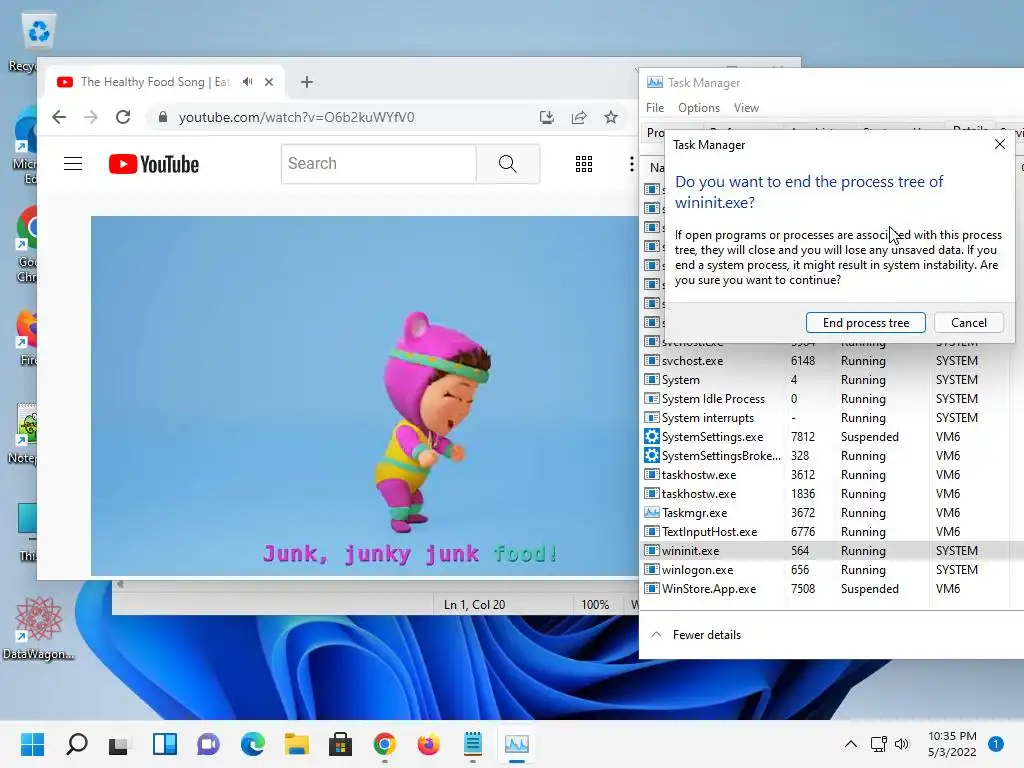
Task: Open Task Manager View menu
Action: click(746, 108)
